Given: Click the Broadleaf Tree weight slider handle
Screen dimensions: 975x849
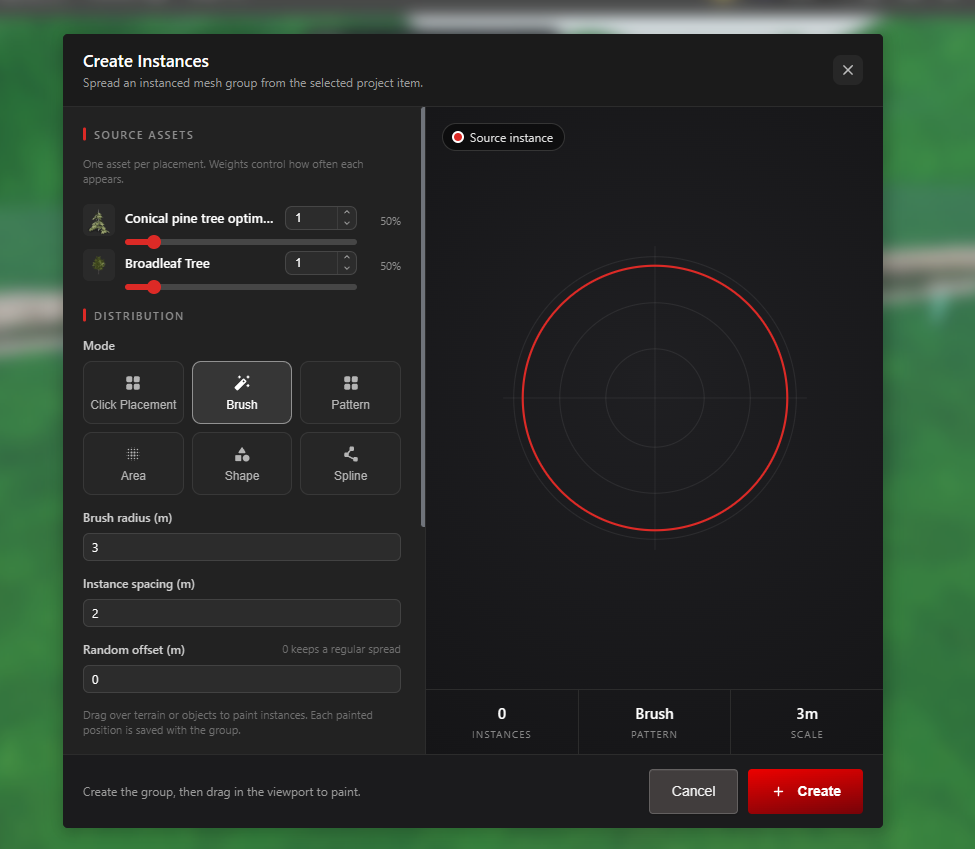Looking at the screenshot, I should click(x=154, y=287).
